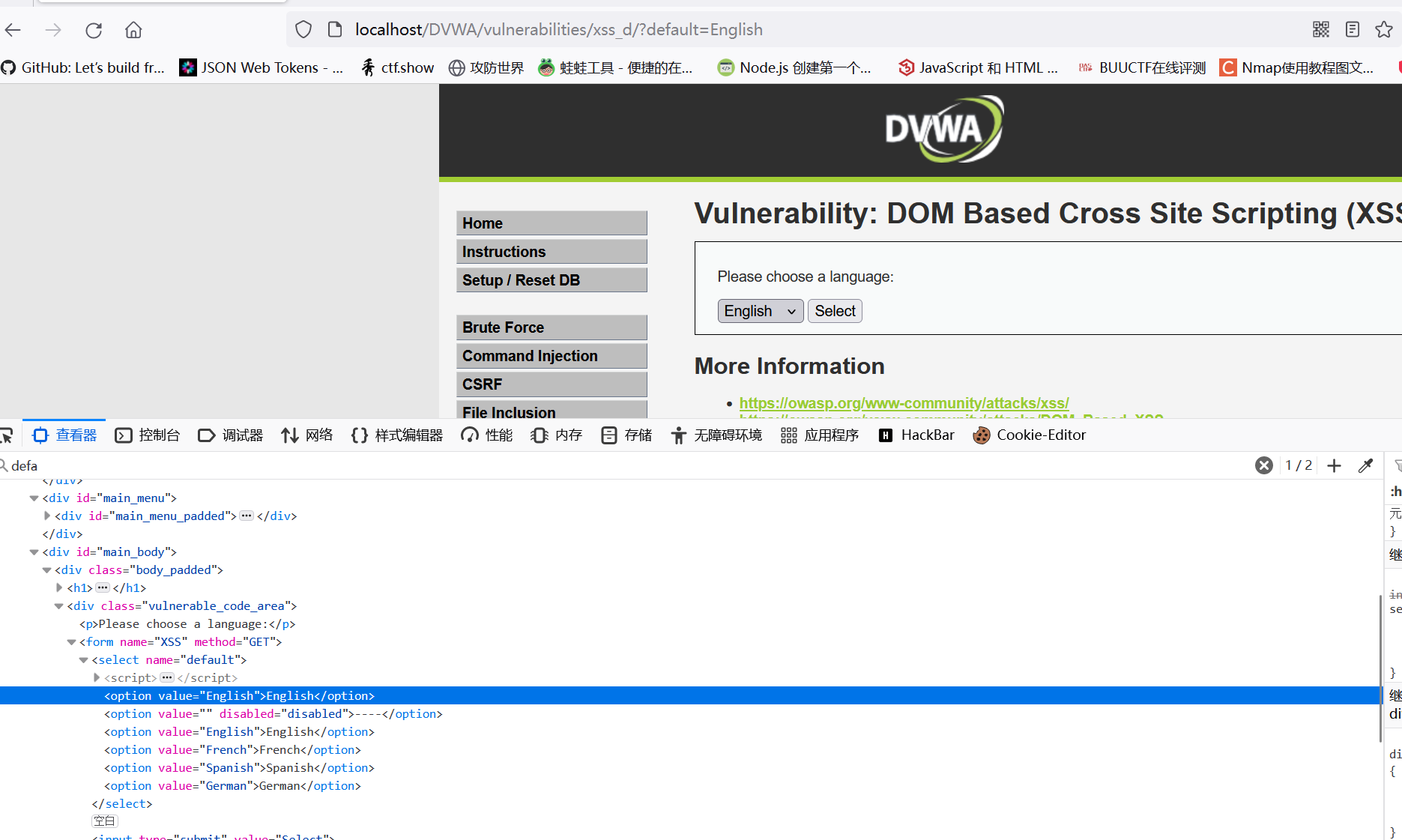Open the File Inclusion menu item

pyautogui.click(x=552, y=410)
